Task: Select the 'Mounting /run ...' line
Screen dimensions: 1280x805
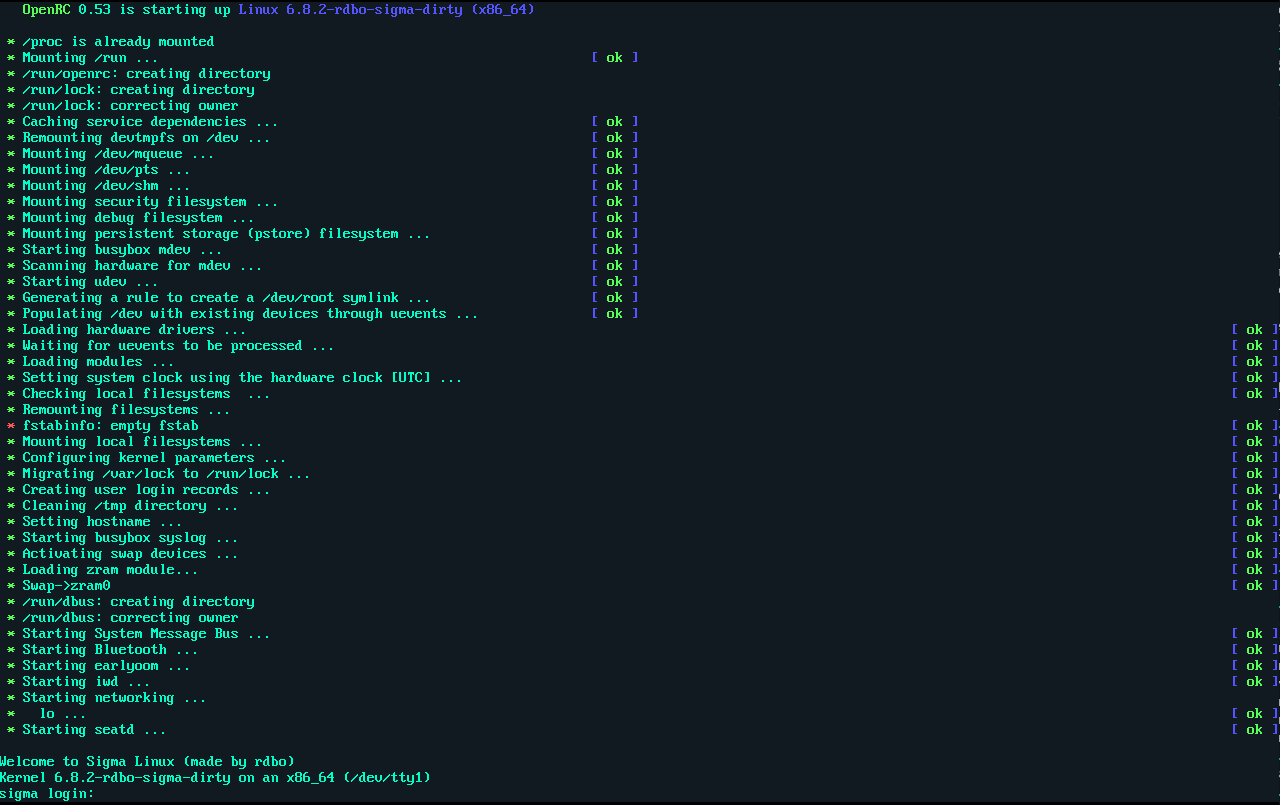Action: 90,58
